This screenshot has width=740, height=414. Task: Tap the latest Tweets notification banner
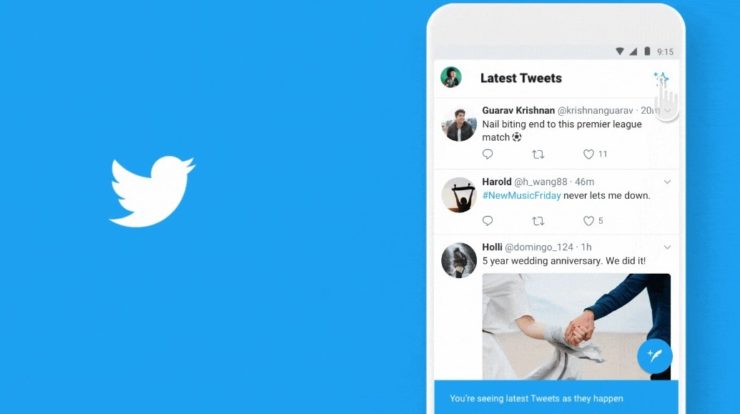click(556, 397)
